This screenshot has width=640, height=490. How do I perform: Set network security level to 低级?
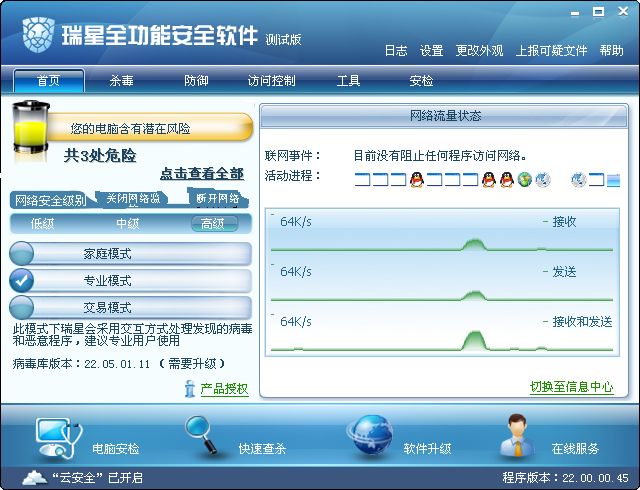[x=42, y=224]
